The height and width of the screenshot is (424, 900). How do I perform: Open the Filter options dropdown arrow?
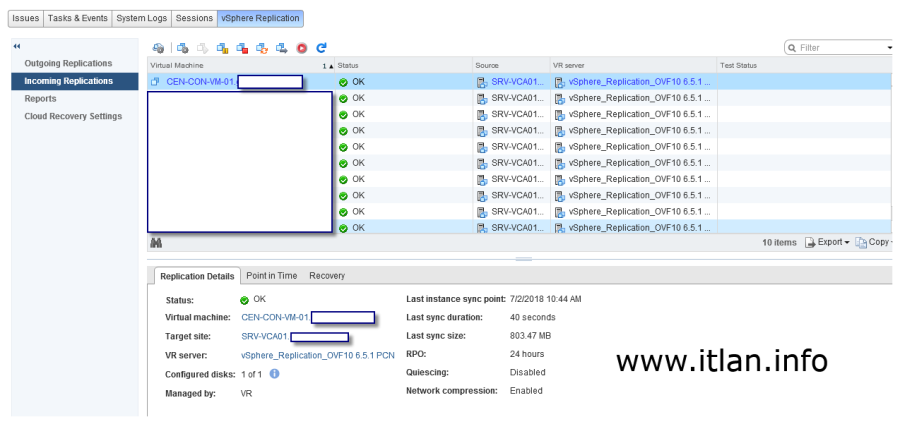pyautogui.click(x=889, y=47)
